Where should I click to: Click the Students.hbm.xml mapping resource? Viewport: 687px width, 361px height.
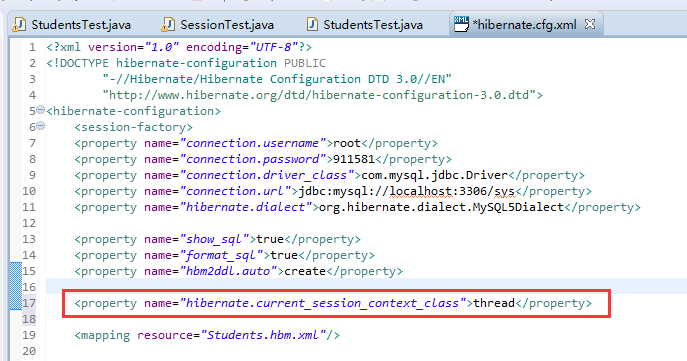263,335
